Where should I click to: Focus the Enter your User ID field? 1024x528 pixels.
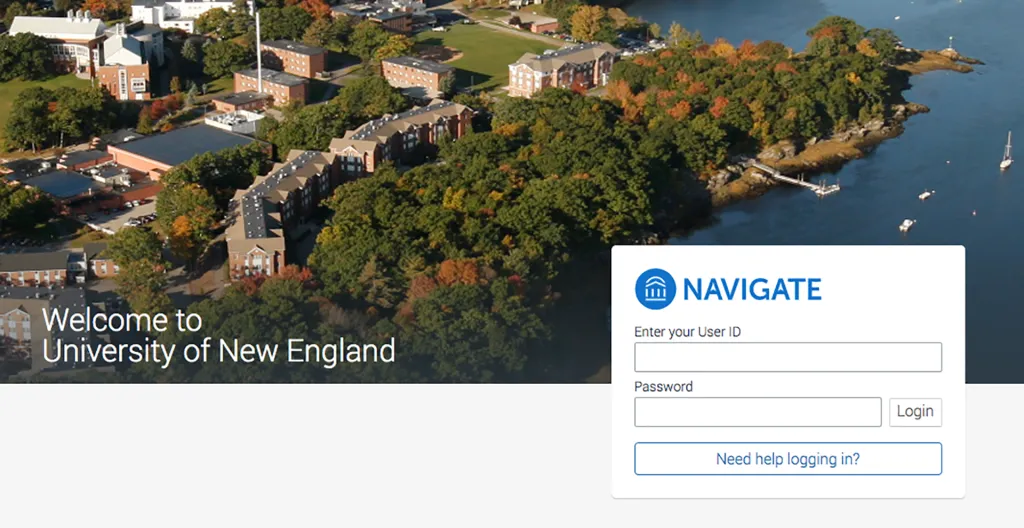coord(788,357)
